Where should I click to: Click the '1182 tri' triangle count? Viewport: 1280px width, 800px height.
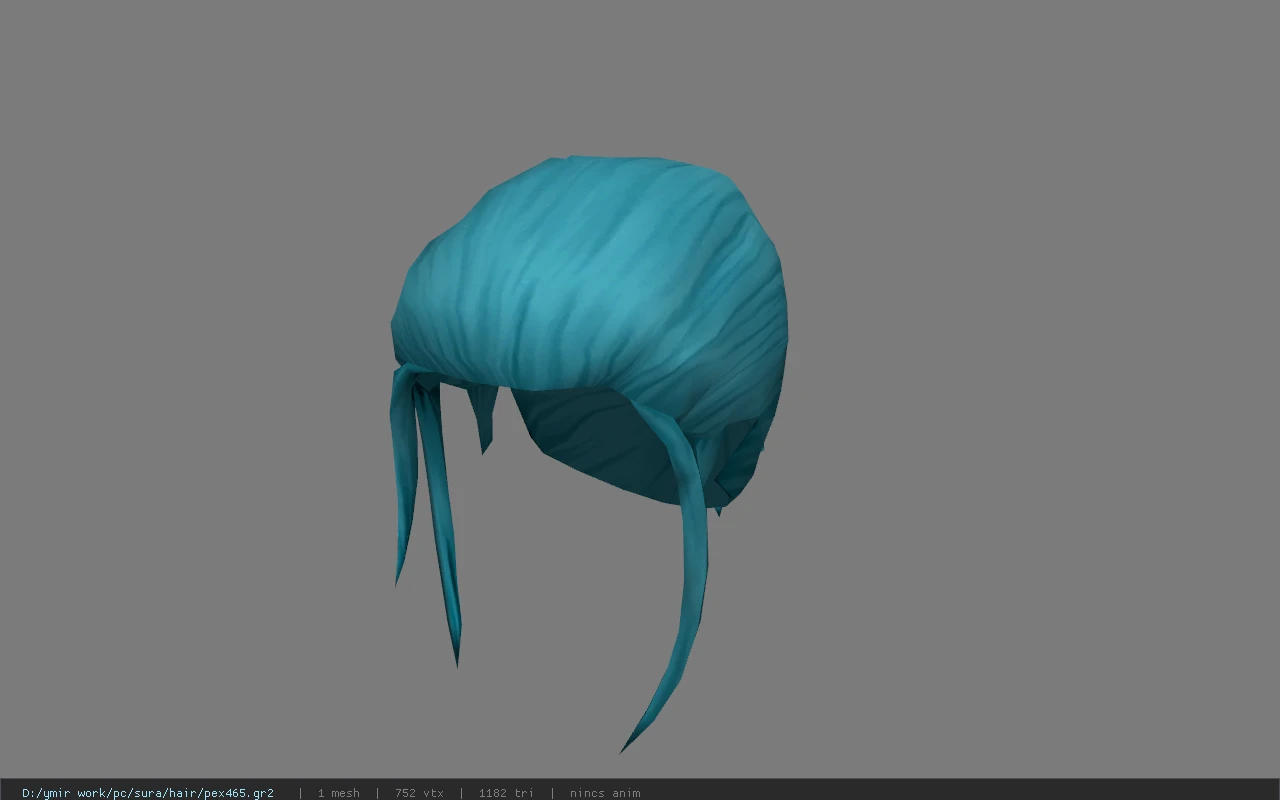(506, 793)
